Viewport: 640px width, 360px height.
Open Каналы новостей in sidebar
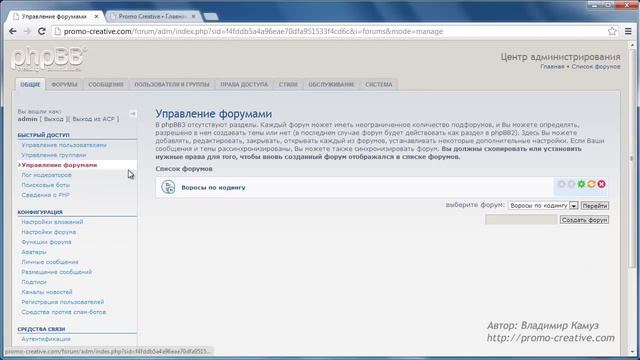click(47, 292)
